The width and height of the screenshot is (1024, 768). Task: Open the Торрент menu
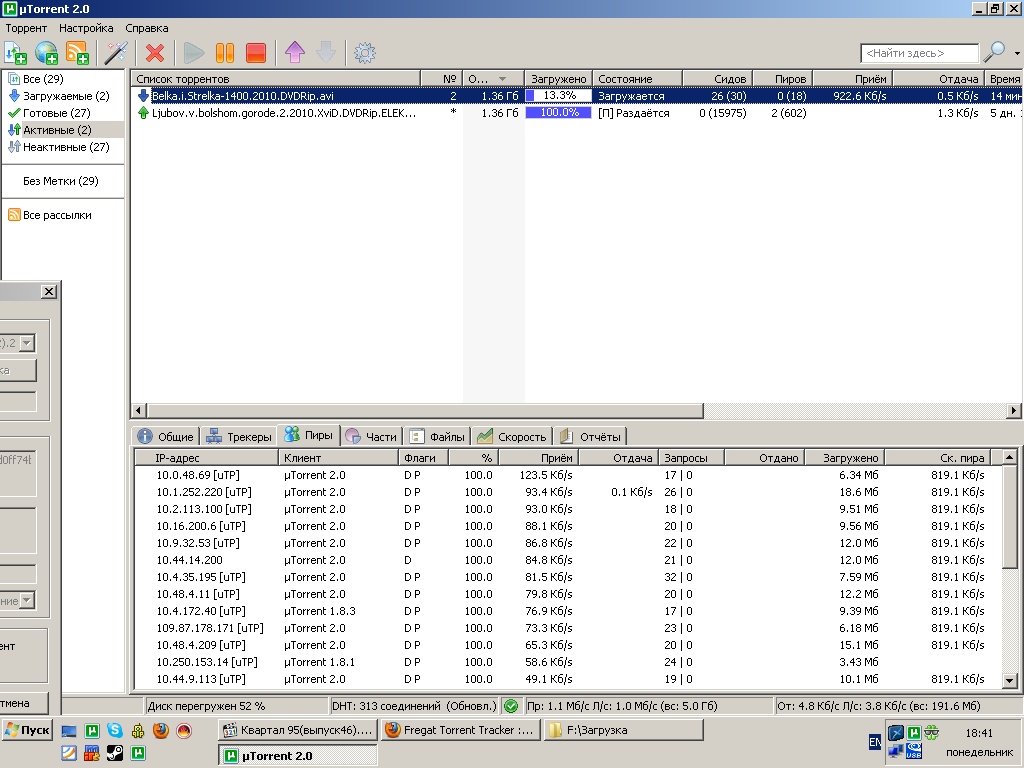pos(26,28)
